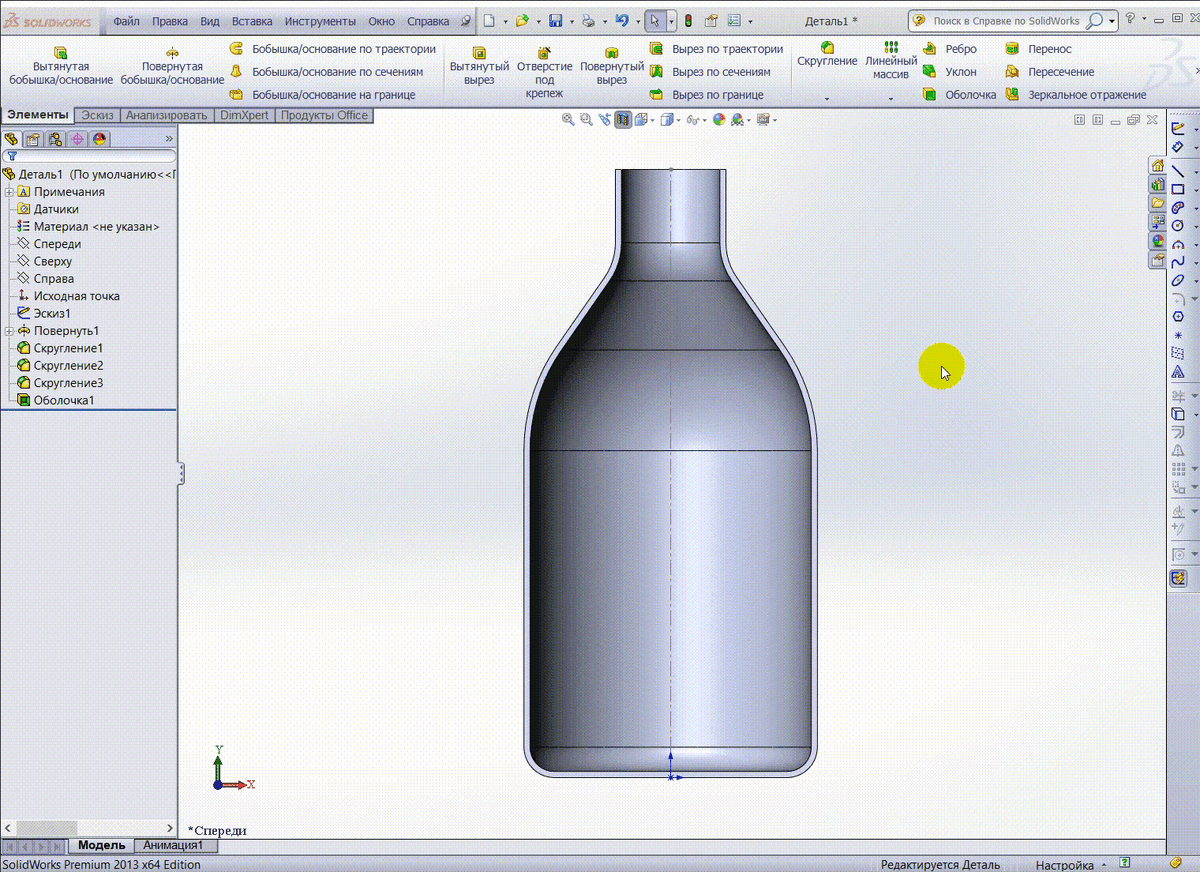Image resolution: width=1200 pixels, height=872 pixels.
Task: Select Скругление2 in feature tree
Action: [x=60, y=366]
